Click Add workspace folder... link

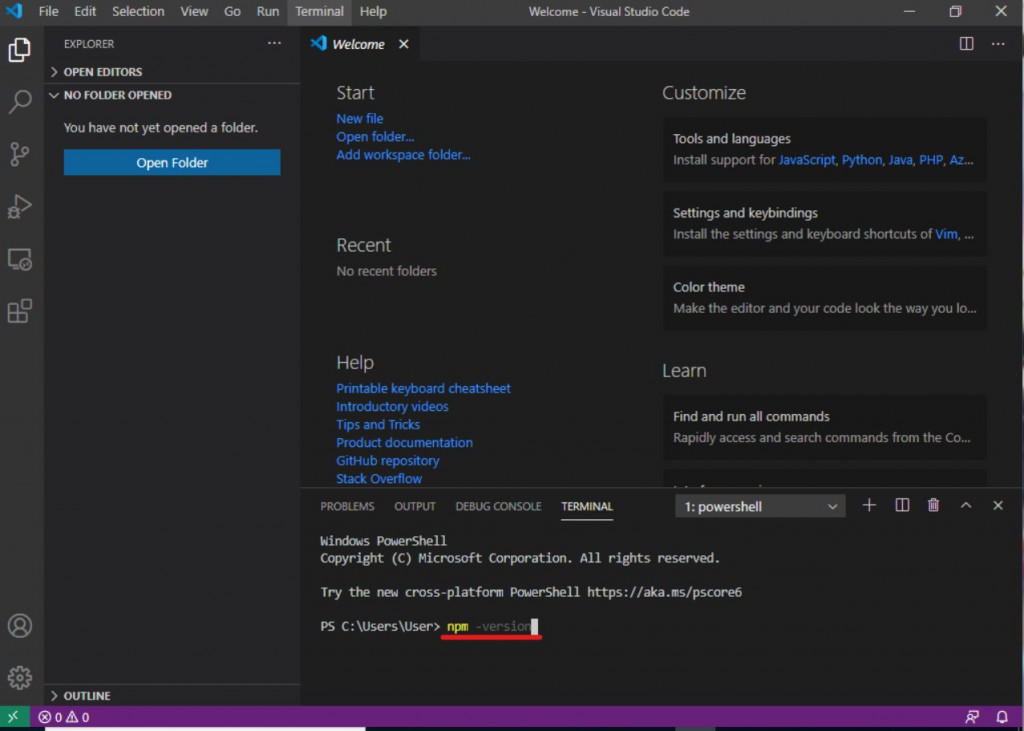[403, 155]
